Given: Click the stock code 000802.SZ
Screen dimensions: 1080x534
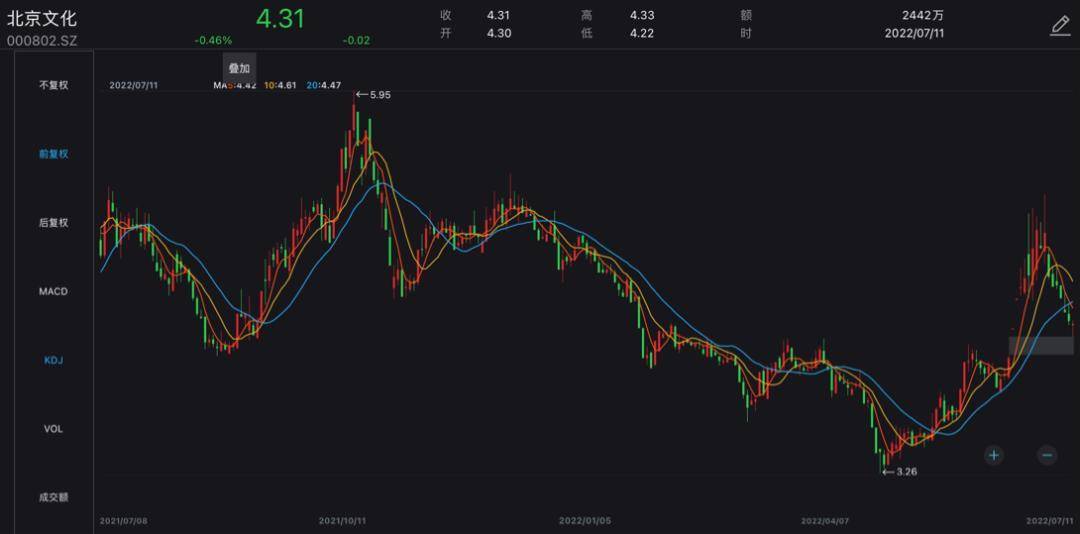Looking at the screenshot, I should 42,41.
